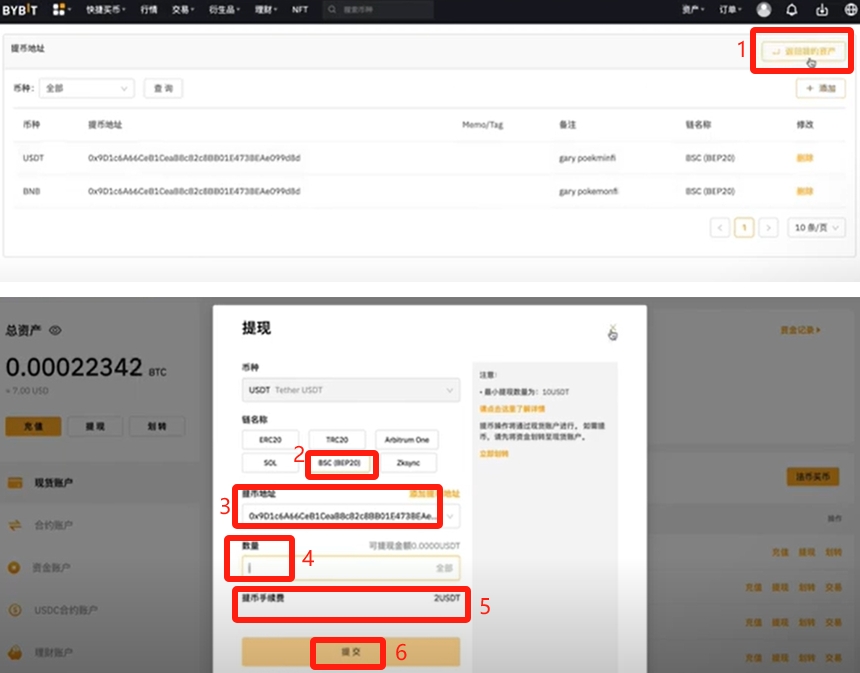Click the orange learn more details link

click(512, 409)
